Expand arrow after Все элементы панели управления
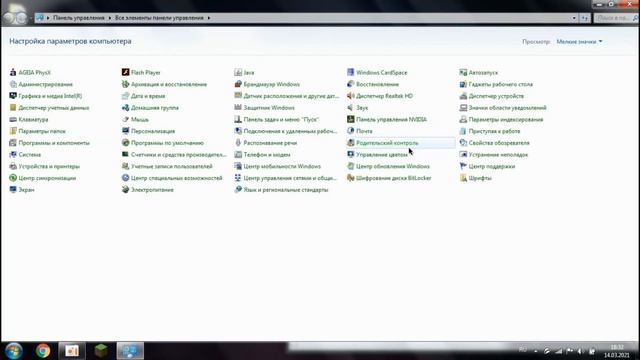 (209, 18)
